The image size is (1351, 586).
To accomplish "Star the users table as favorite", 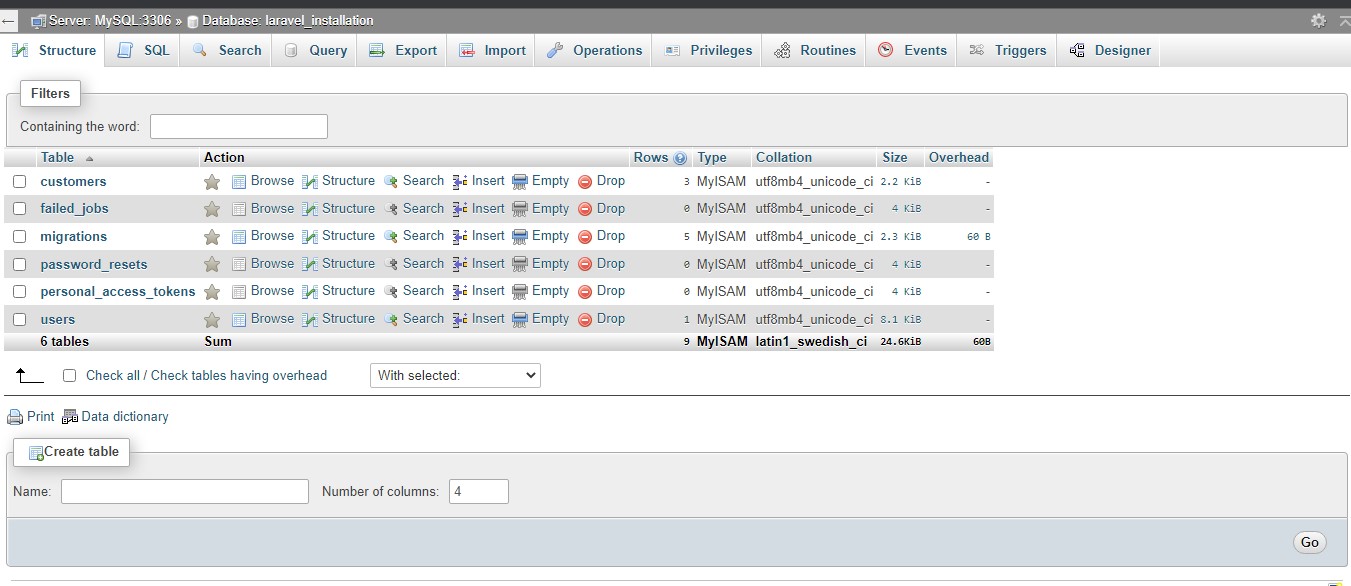I will pyautogui.click(x=212, y=320).
